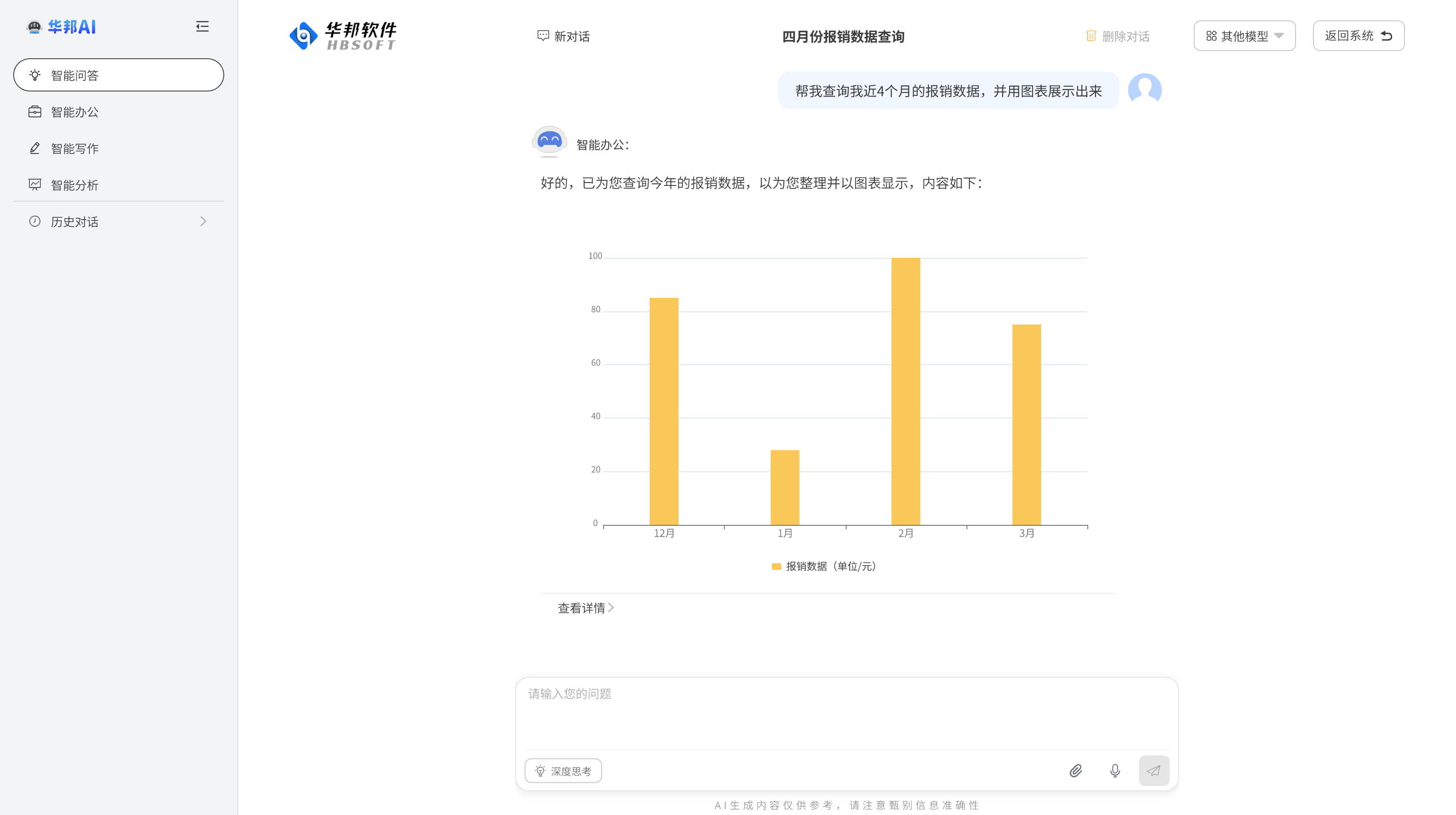Open 智能办公 in the sidebar

click(119, 112)
